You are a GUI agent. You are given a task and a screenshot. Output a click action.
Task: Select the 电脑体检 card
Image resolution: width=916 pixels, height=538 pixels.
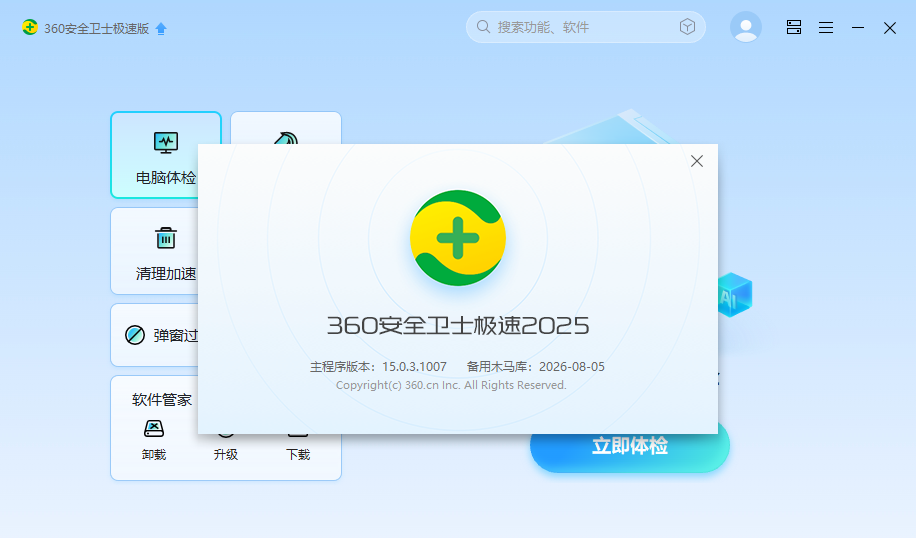pos(154,155)
